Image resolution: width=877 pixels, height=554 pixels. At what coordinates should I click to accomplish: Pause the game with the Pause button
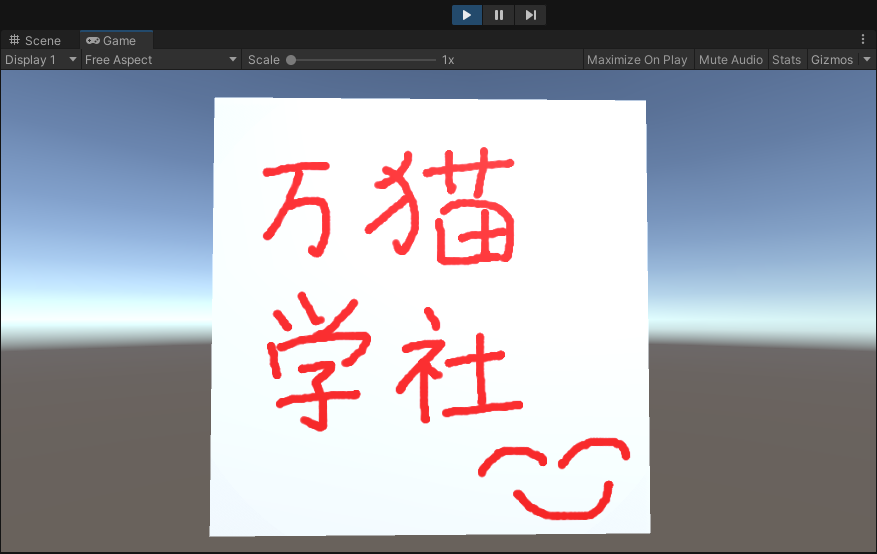pos(498,15)
